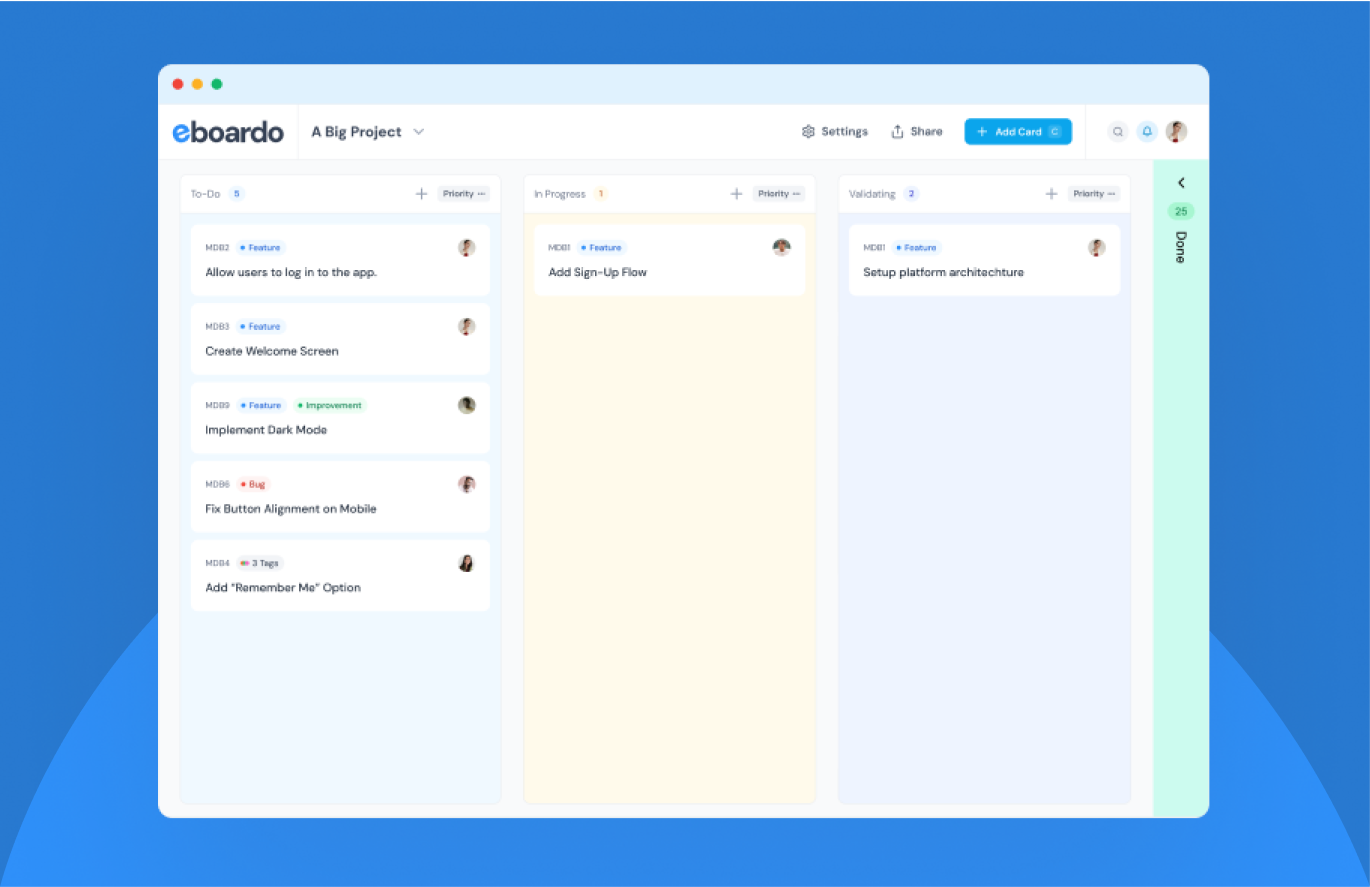Click assignee avatar on Fix Button Alignment card
The image size is (1370, 887).
pos(466,484)
